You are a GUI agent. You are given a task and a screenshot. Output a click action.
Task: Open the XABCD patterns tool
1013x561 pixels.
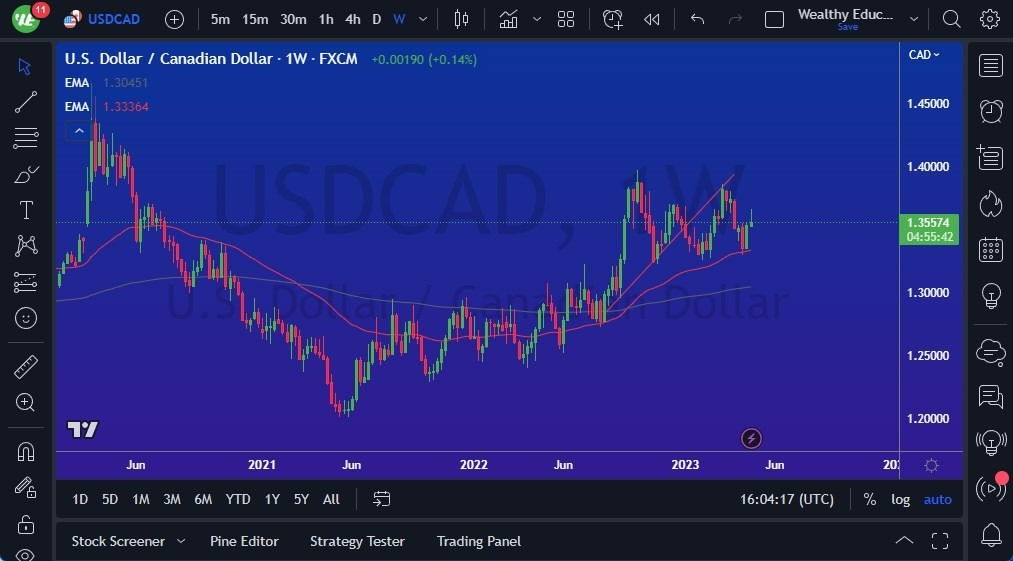click(25, 246)
